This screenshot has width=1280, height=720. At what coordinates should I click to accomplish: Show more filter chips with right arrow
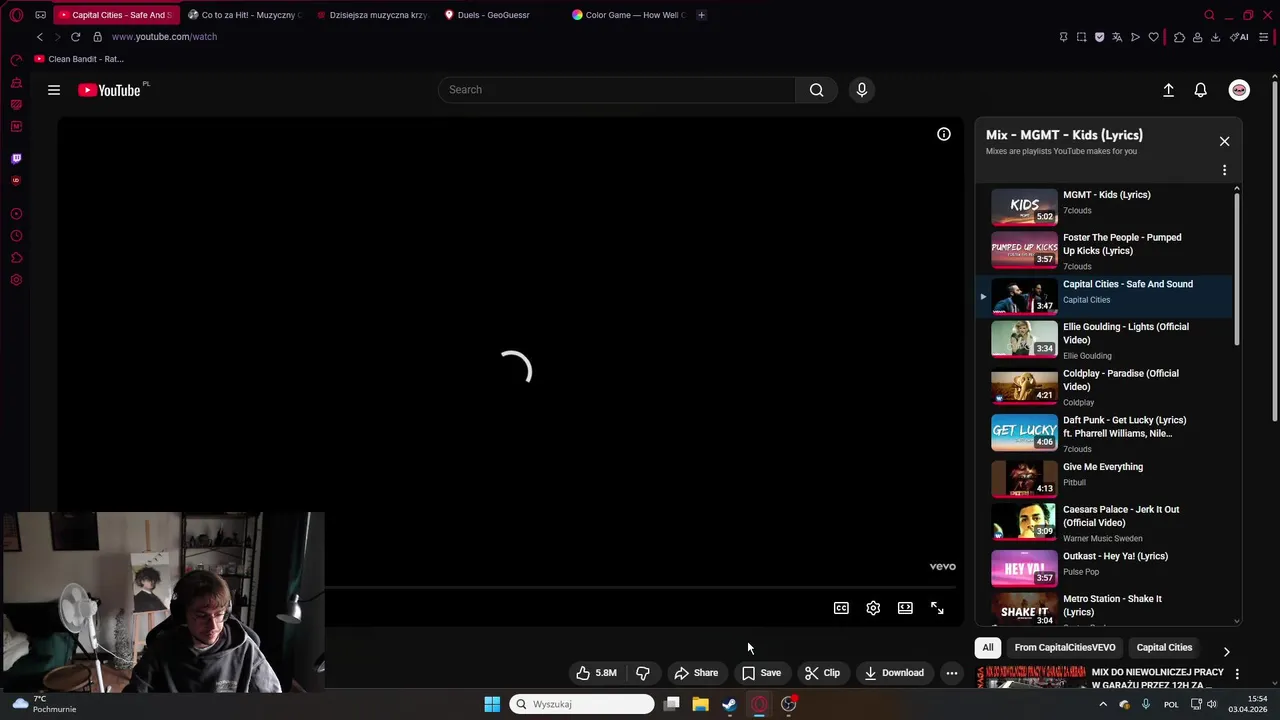pyautogui.click(x=1227, y=652)
